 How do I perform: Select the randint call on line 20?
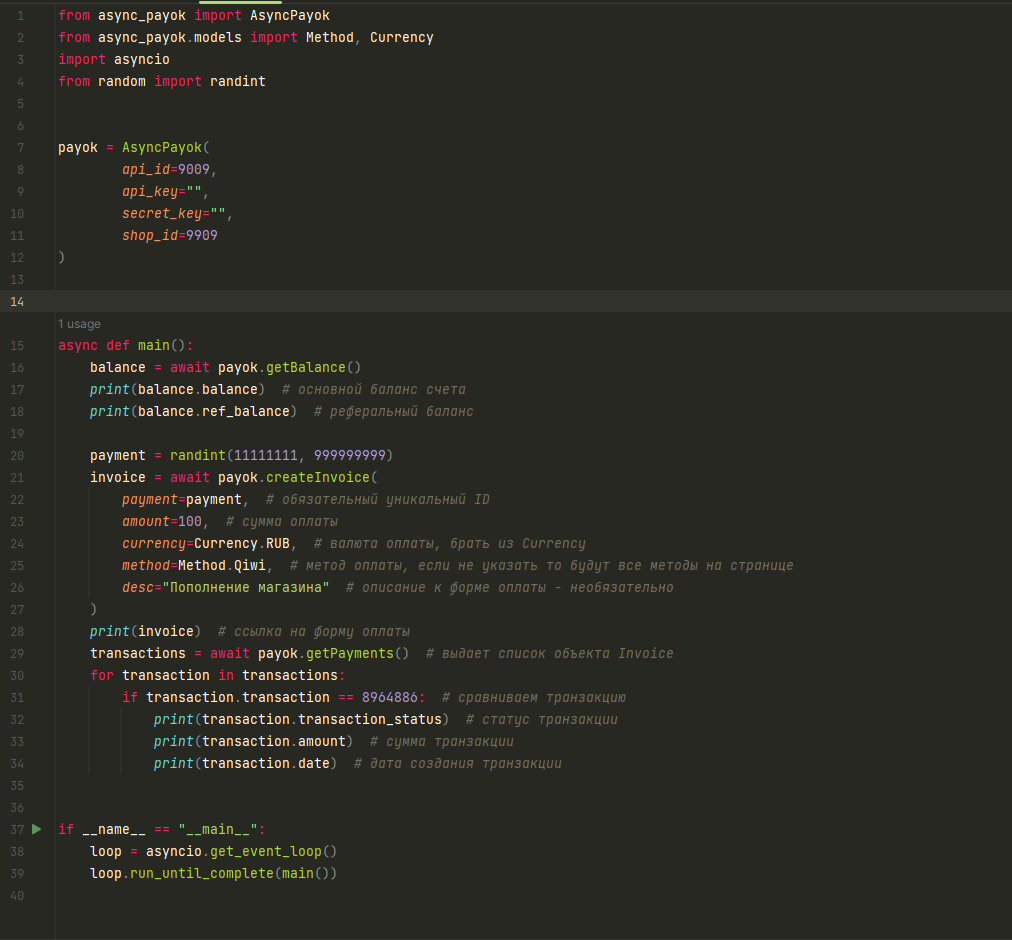click(x=197, y=455)
